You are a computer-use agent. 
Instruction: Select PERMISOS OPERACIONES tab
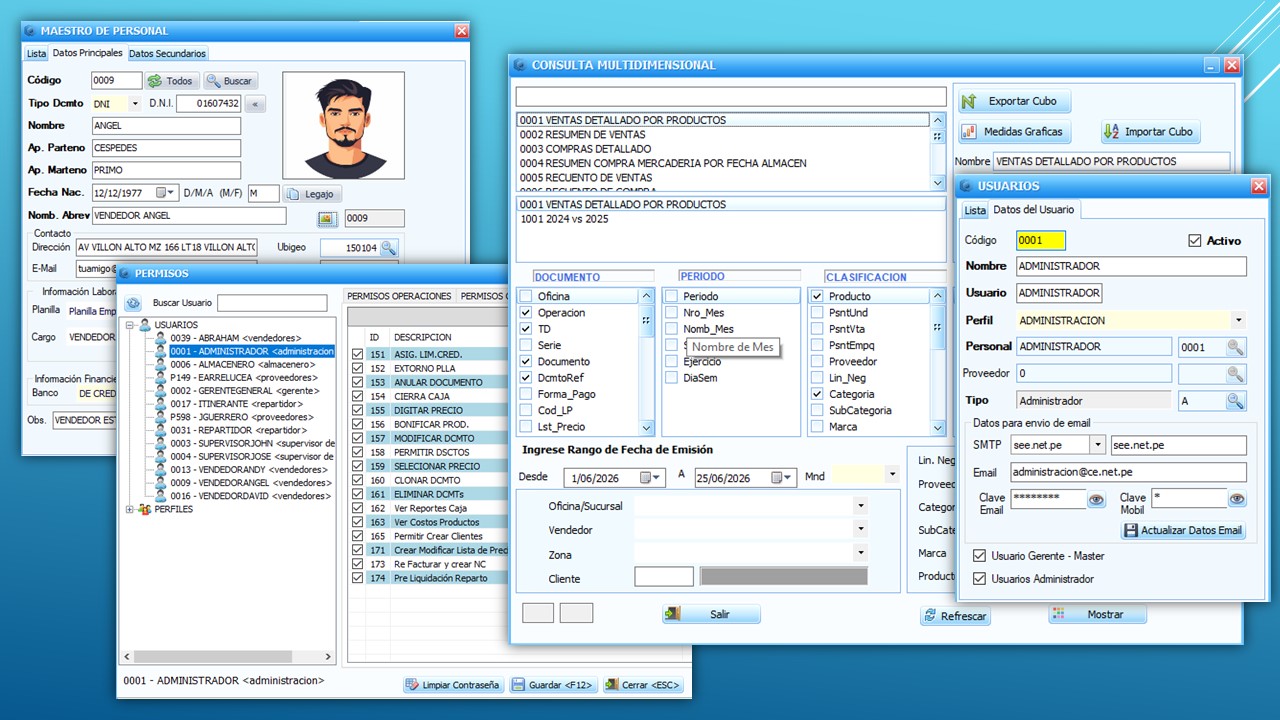399,296
